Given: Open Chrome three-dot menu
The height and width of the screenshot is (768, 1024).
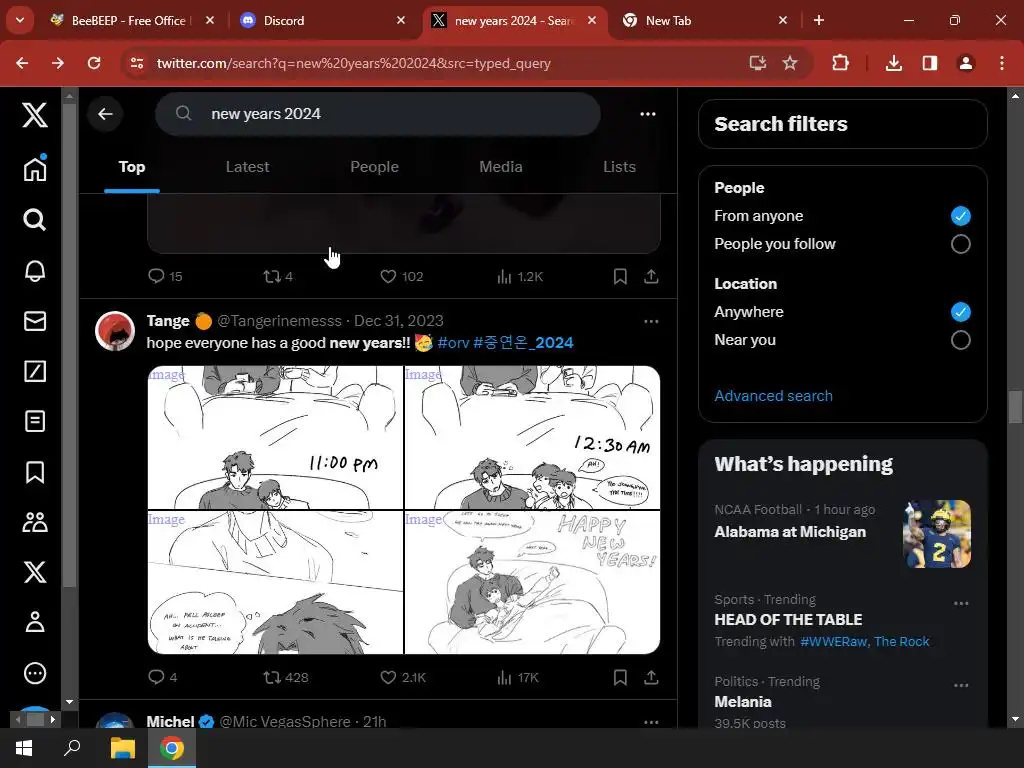Looking at the screenshot, I should [1001, 63].
